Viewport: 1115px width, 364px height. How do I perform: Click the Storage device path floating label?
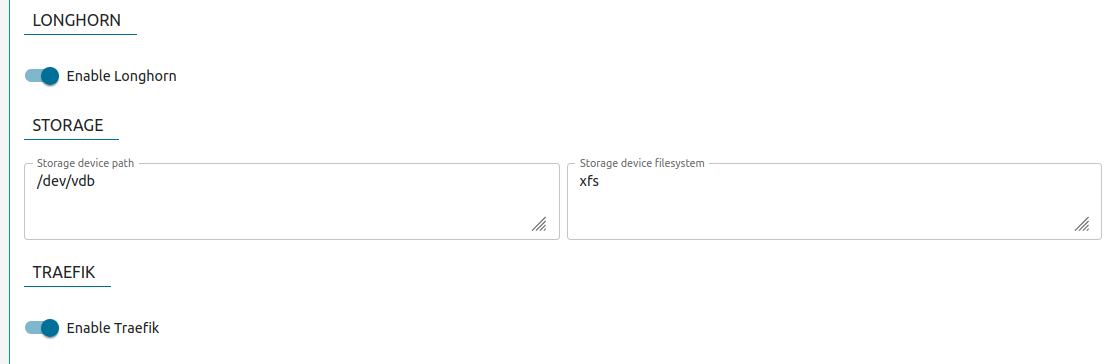click(85, 163)
